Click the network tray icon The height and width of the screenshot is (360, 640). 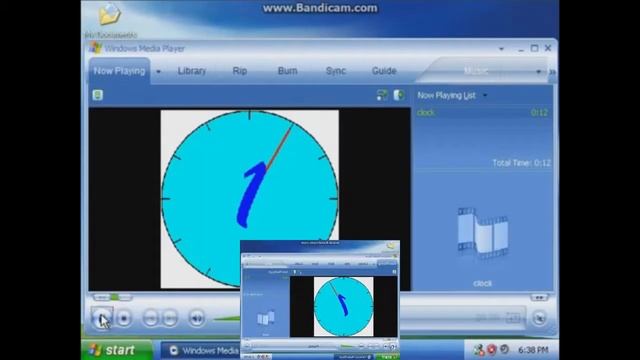click(479, 350)
